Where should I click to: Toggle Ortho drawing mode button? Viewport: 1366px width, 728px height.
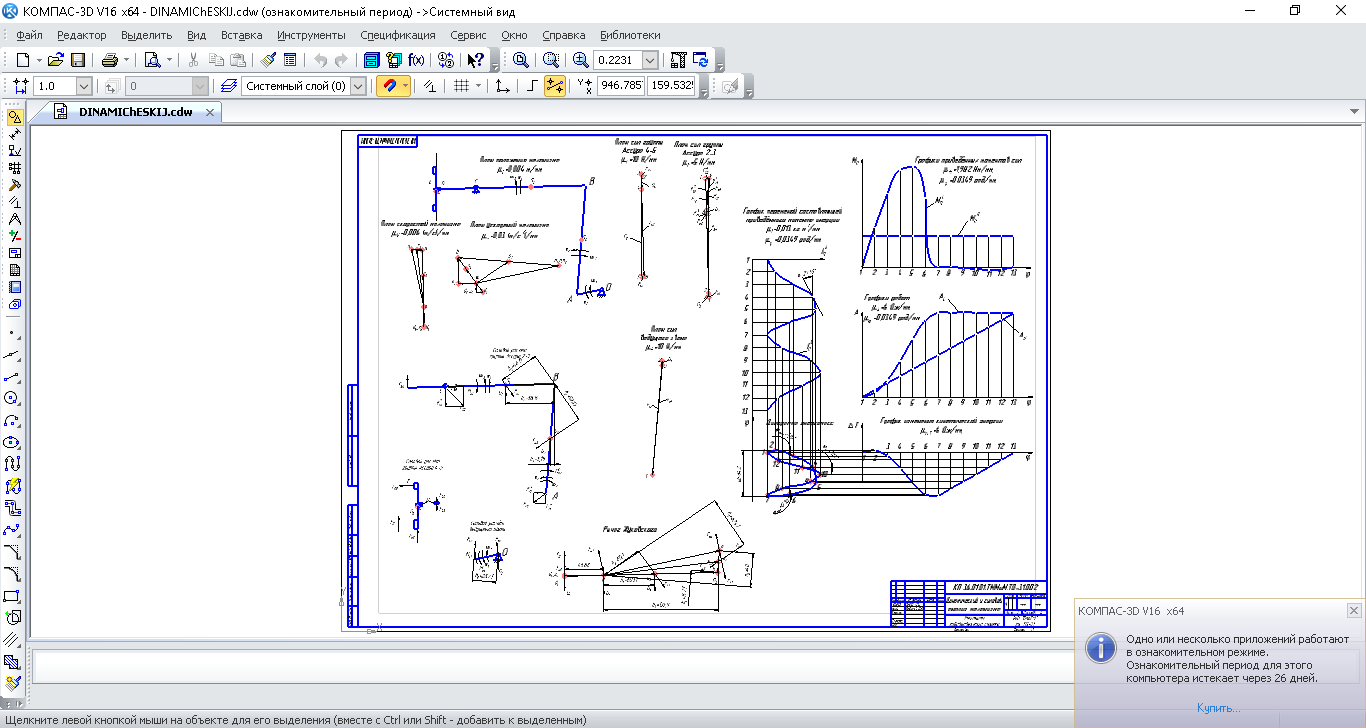532,86
